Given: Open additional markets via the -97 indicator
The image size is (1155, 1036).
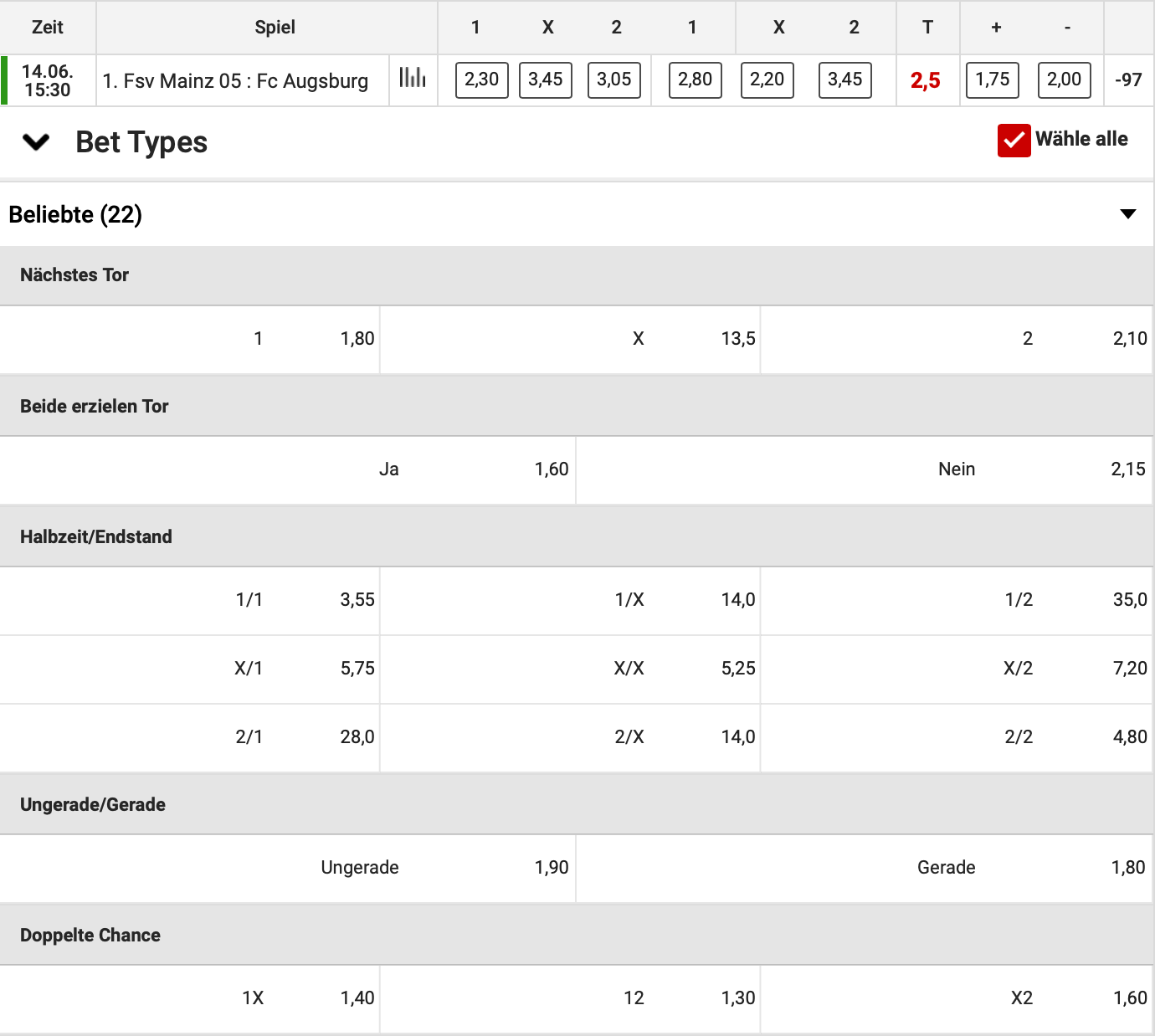Looking at the screenshot, I should pos(1128,79).
